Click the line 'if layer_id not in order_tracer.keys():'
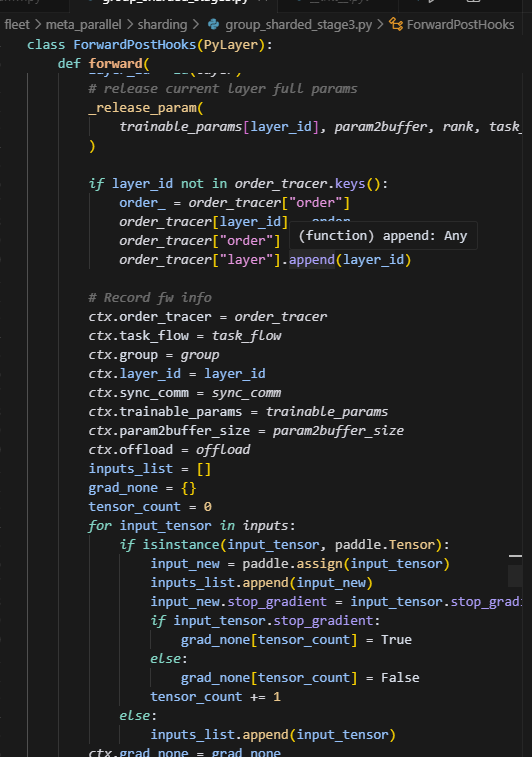 click(x=238, y=184)
